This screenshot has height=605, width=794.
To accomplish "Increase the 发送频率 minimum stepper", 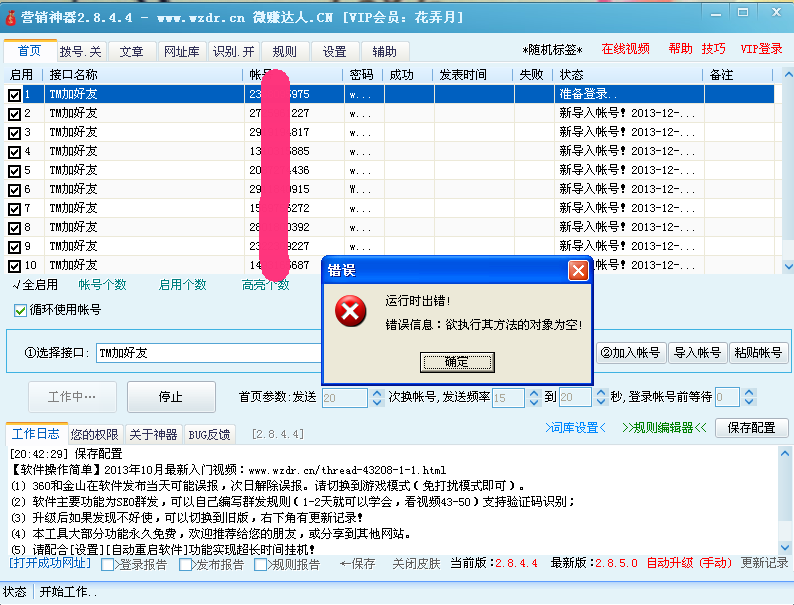I will pos(534,393).
